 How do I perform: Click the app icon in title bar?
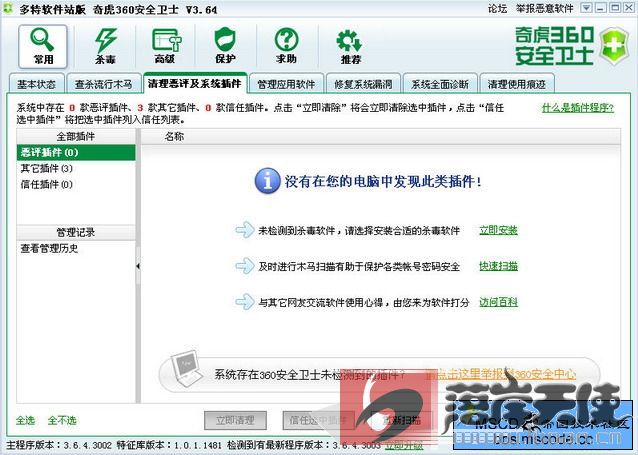click(7, 9)
